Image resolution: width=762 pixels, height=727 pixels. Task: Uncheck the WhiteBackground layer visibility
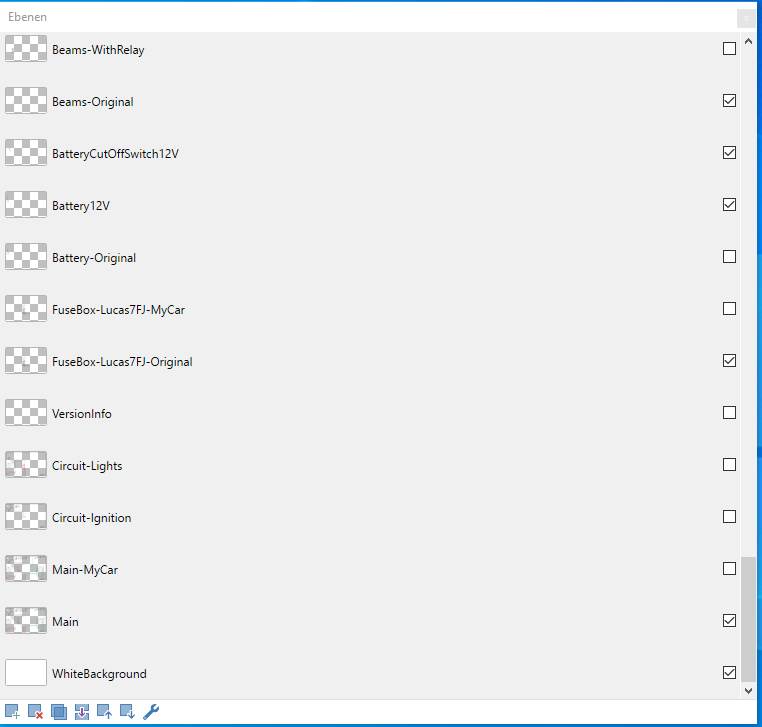point(729,673)
